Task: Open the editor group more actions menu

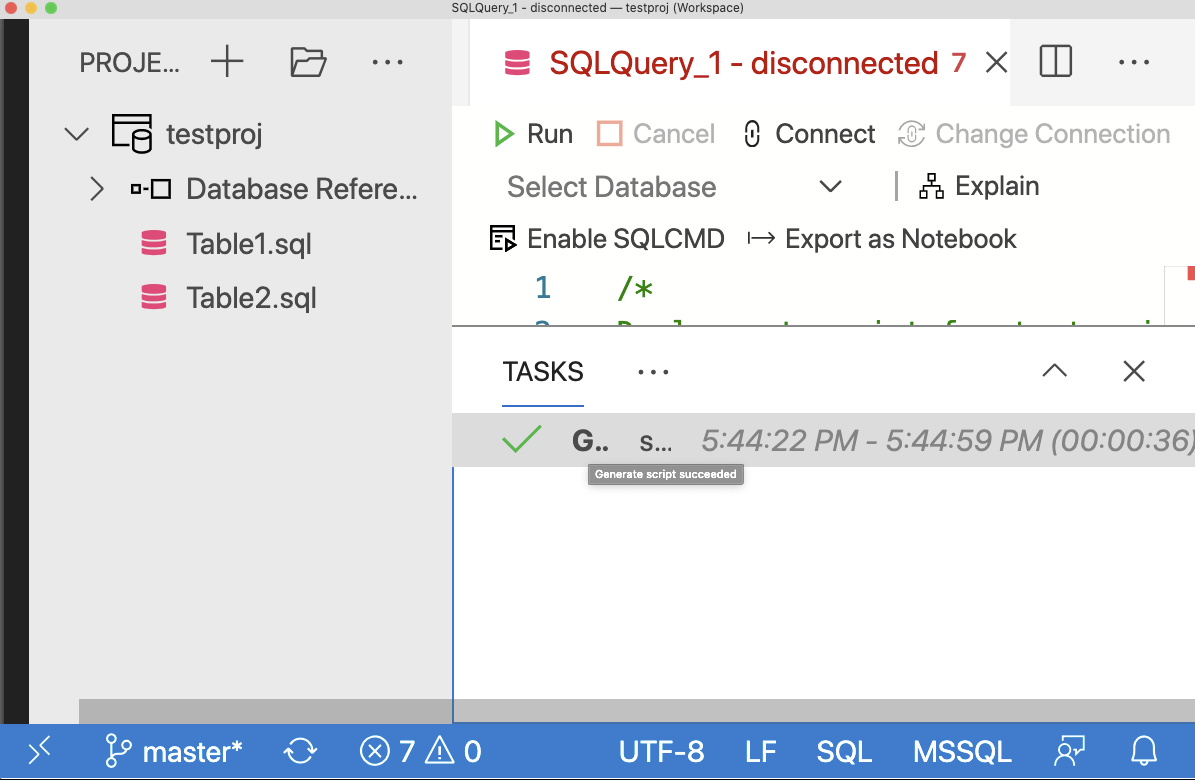Action: (x=1133, y=61)
